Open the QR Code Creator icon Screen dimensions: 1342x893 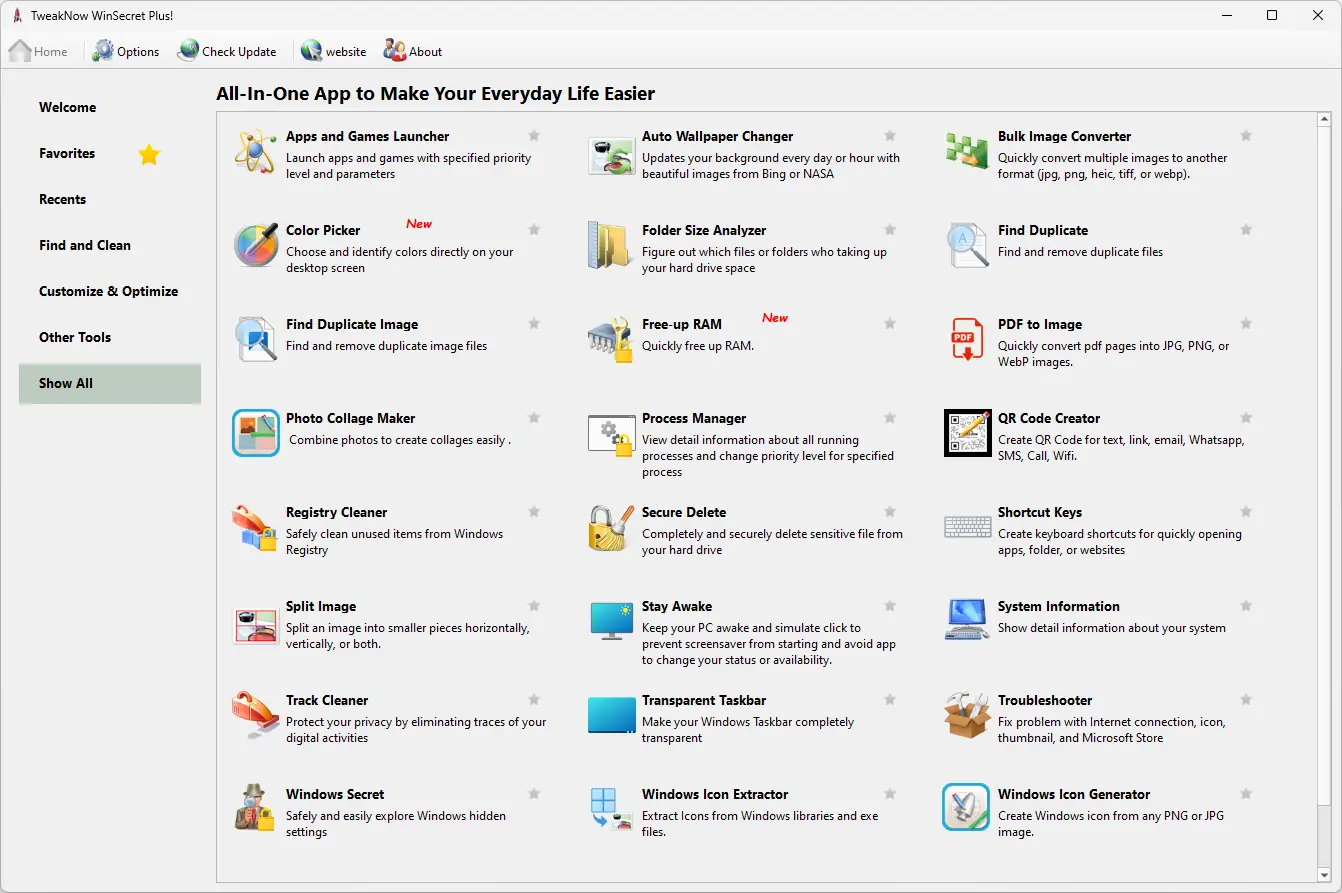[x=967, y=434]
